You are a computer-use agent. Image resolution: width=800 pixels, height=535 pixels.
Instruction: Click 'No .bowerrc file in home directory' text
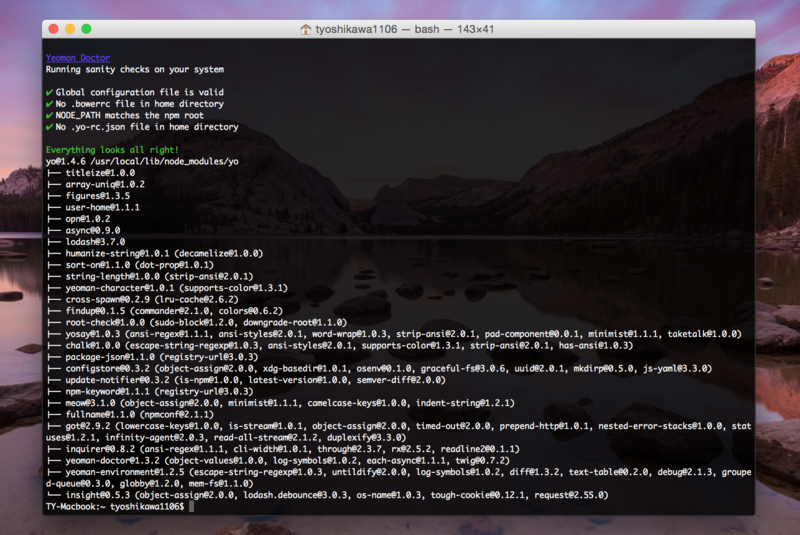point(139,104)
